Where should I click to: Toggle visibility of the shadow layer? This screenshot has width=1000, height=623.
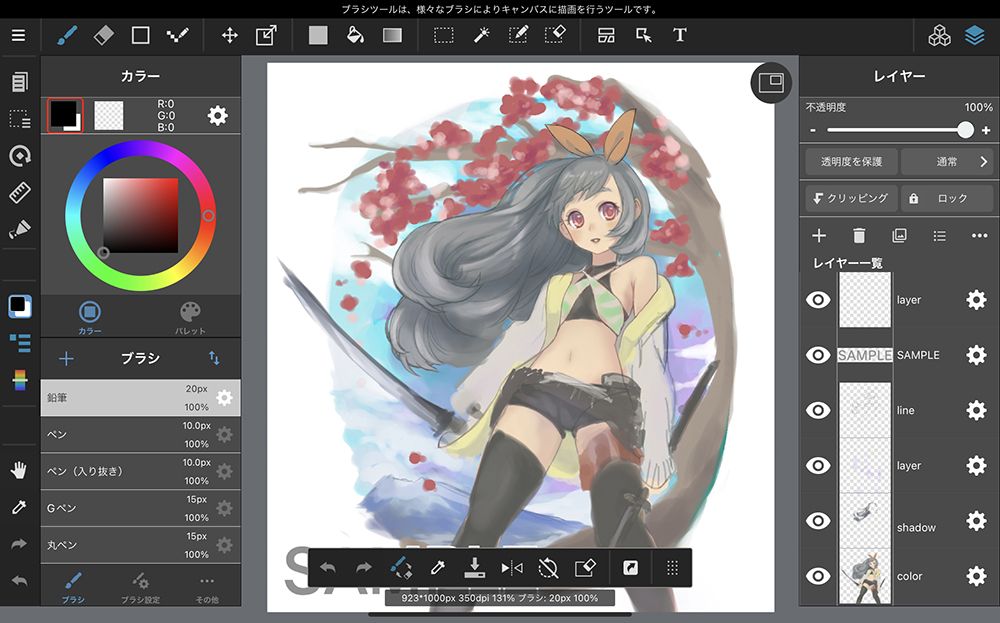(x=818, y=521)
